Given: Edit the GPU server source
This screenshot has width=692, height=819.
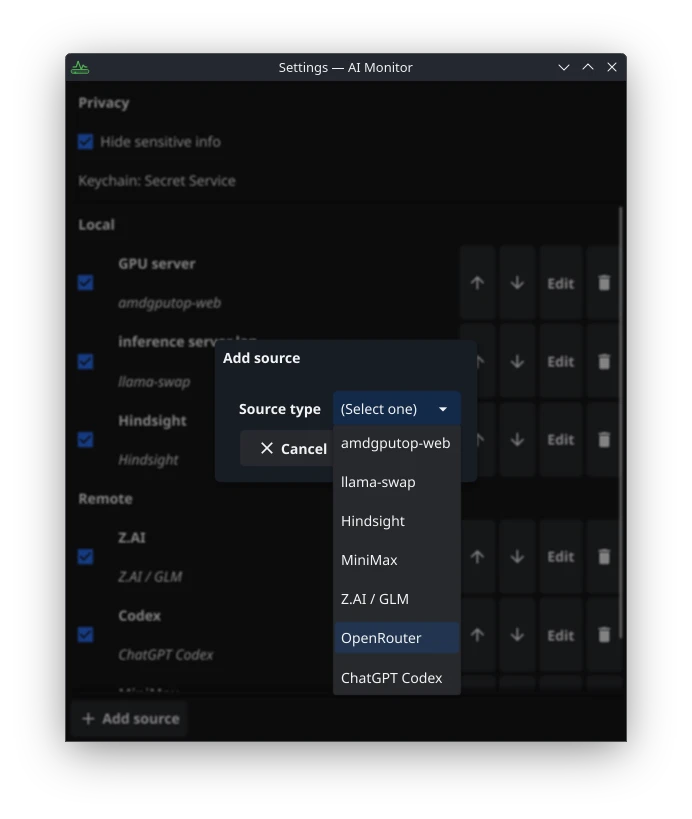Looking at the screenshot, I should 561,283.
